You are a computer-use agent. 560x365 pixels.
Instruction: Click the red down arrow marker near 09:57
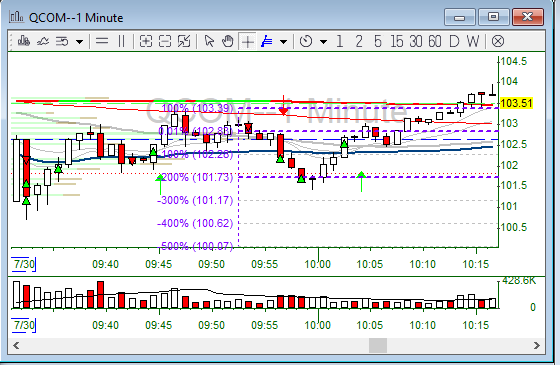(284, 106)
